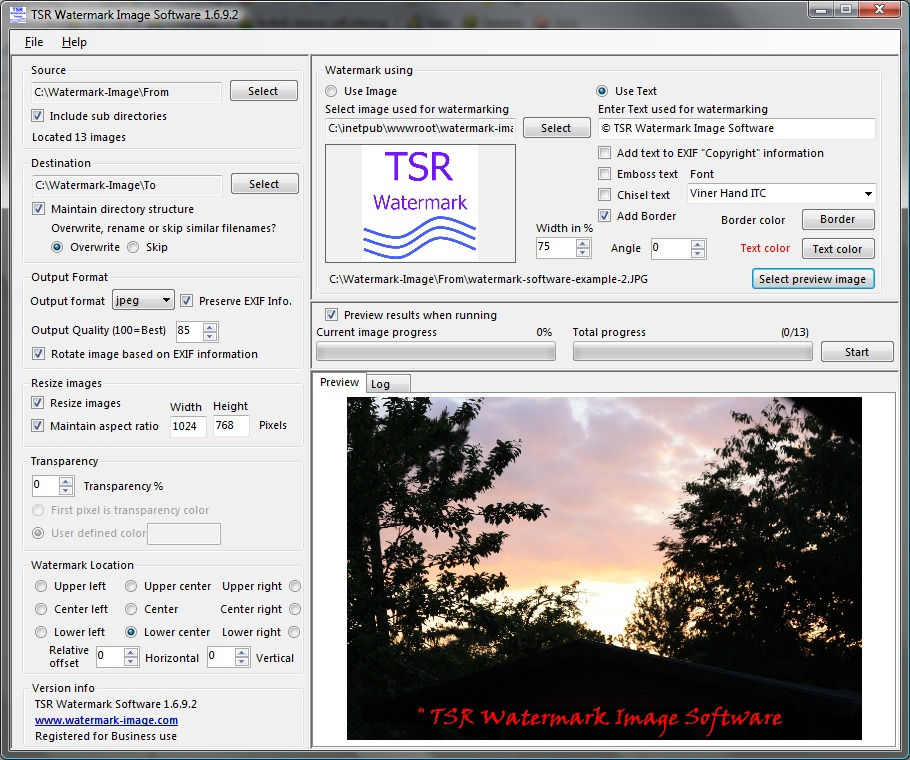Increase Output Quality with up arrow
Screen dimensions: 910x760
coord(210,327)
